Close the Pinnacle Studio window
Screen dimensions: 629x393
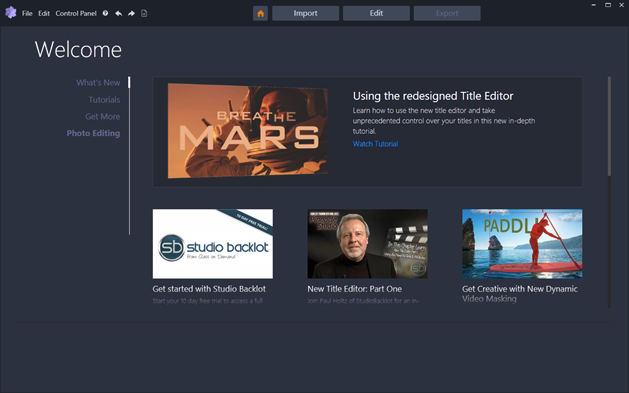click(x=623, y=5)
